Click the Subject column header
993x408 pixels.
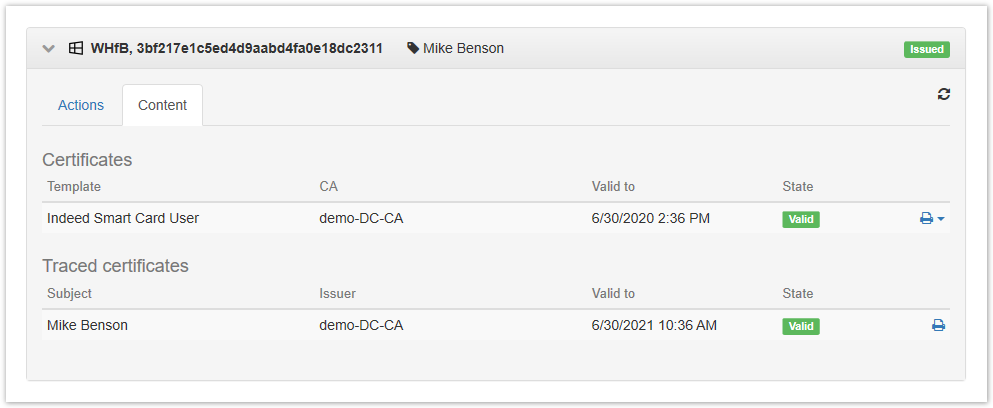[70, 293]
